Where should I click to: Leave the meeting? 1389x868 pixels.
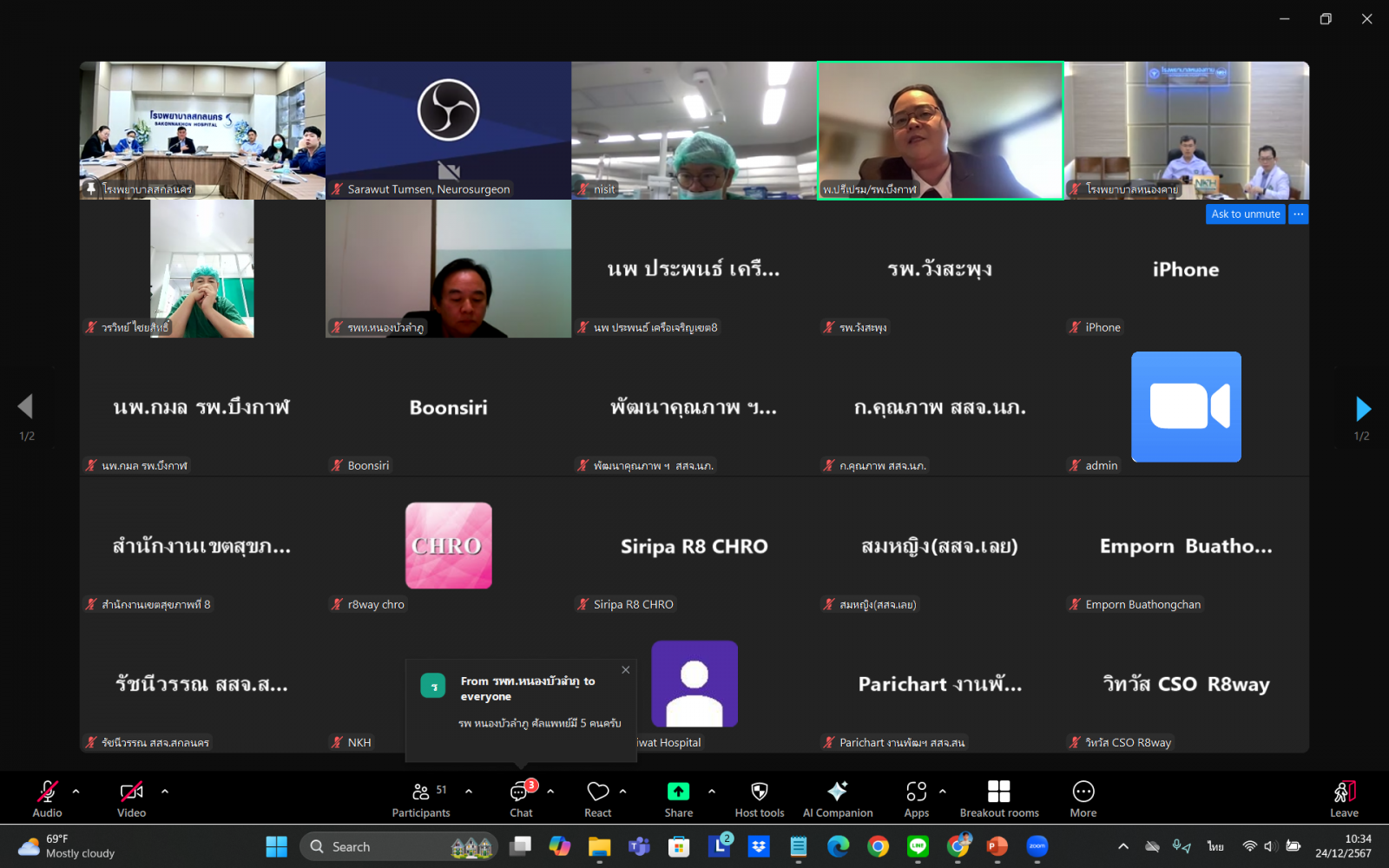click(x=1344, y=799)
